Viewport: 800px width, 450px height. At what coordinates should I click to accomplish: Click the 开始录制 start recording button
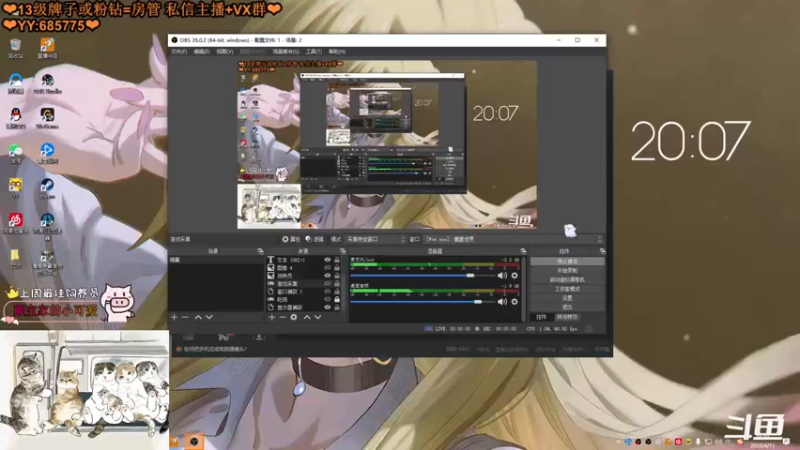tap(567, 270)
